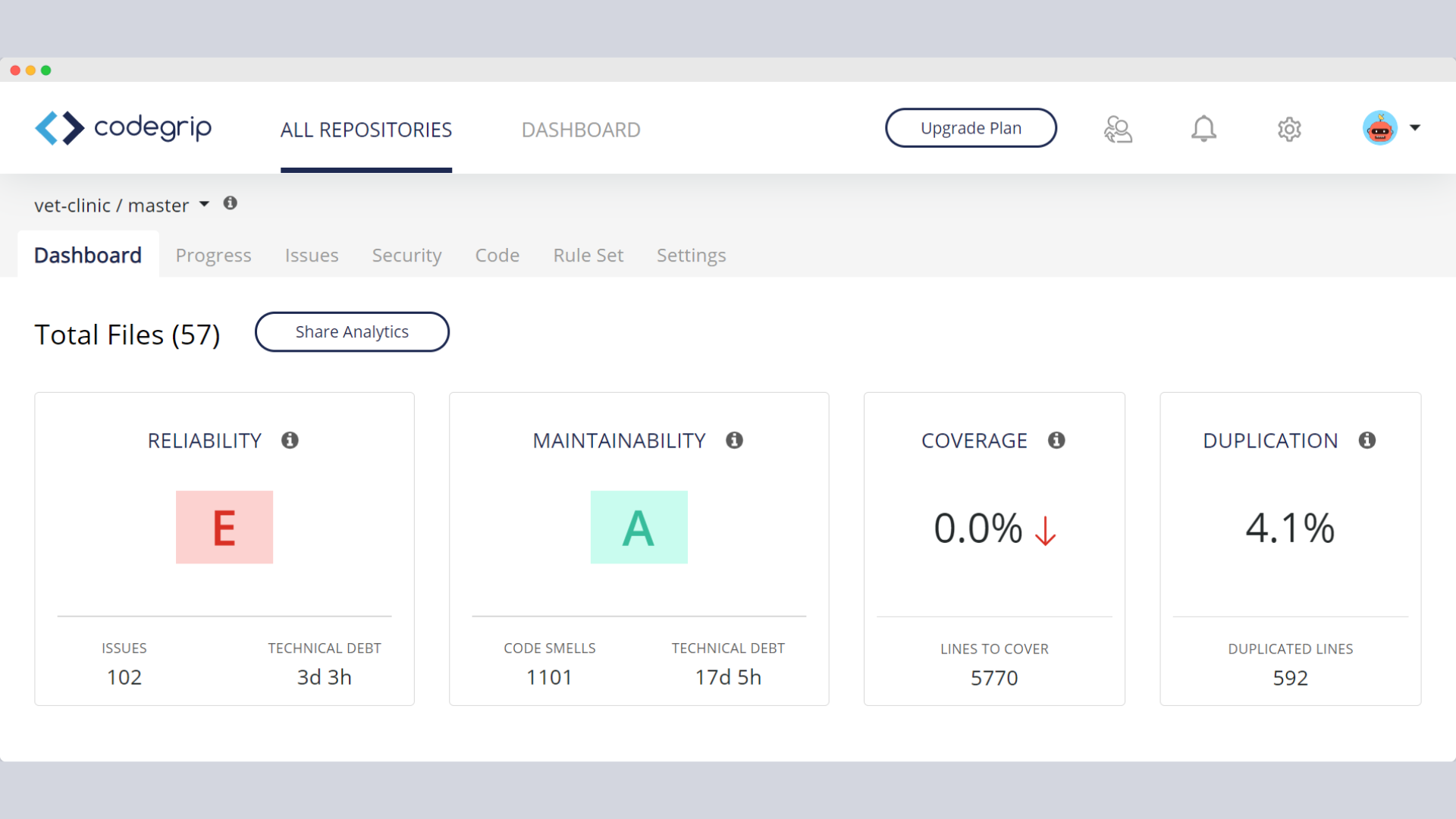Open the notifications bell

[x=1203, y=129]
